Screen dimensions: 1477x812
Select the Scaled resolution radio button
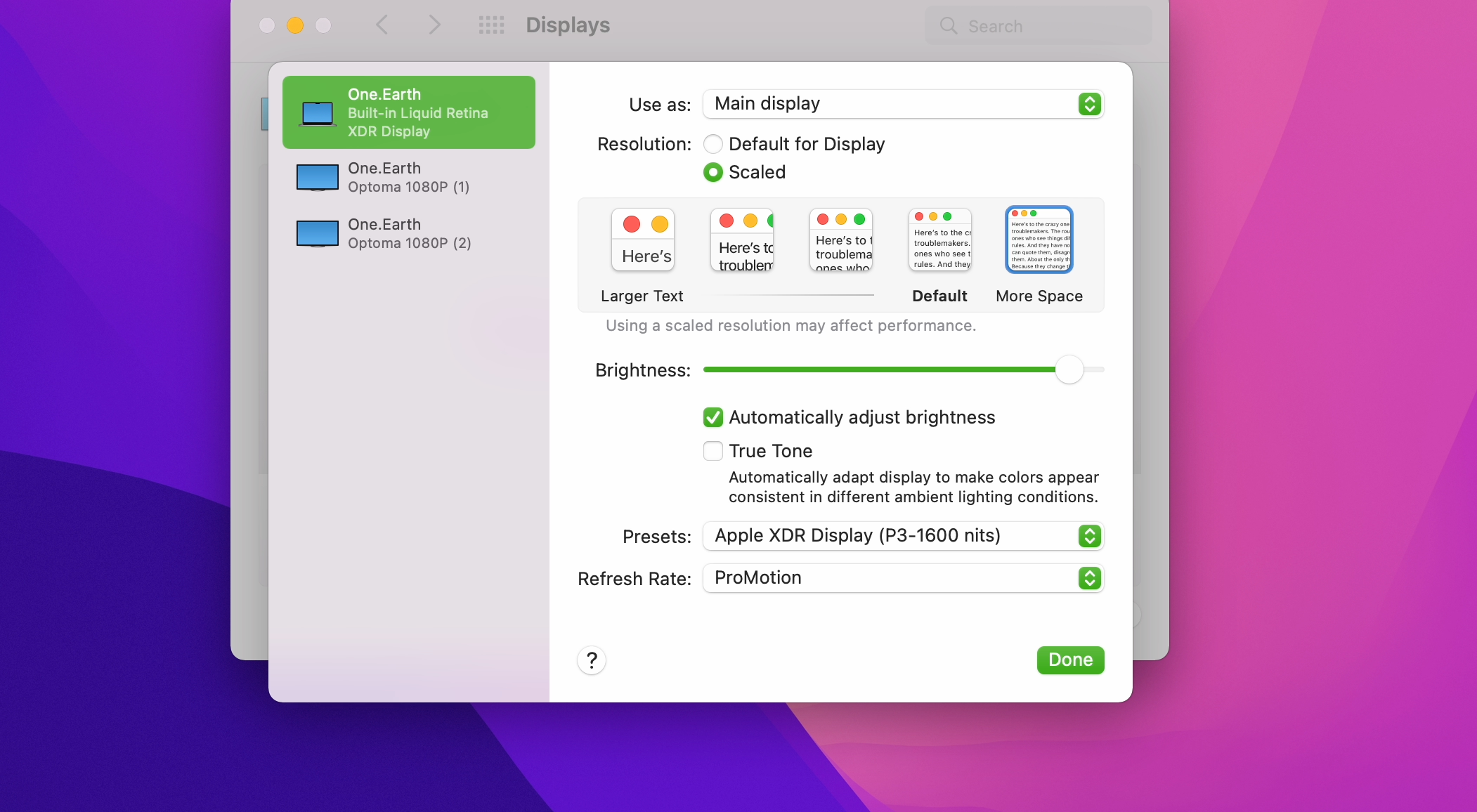click(713, 172)
